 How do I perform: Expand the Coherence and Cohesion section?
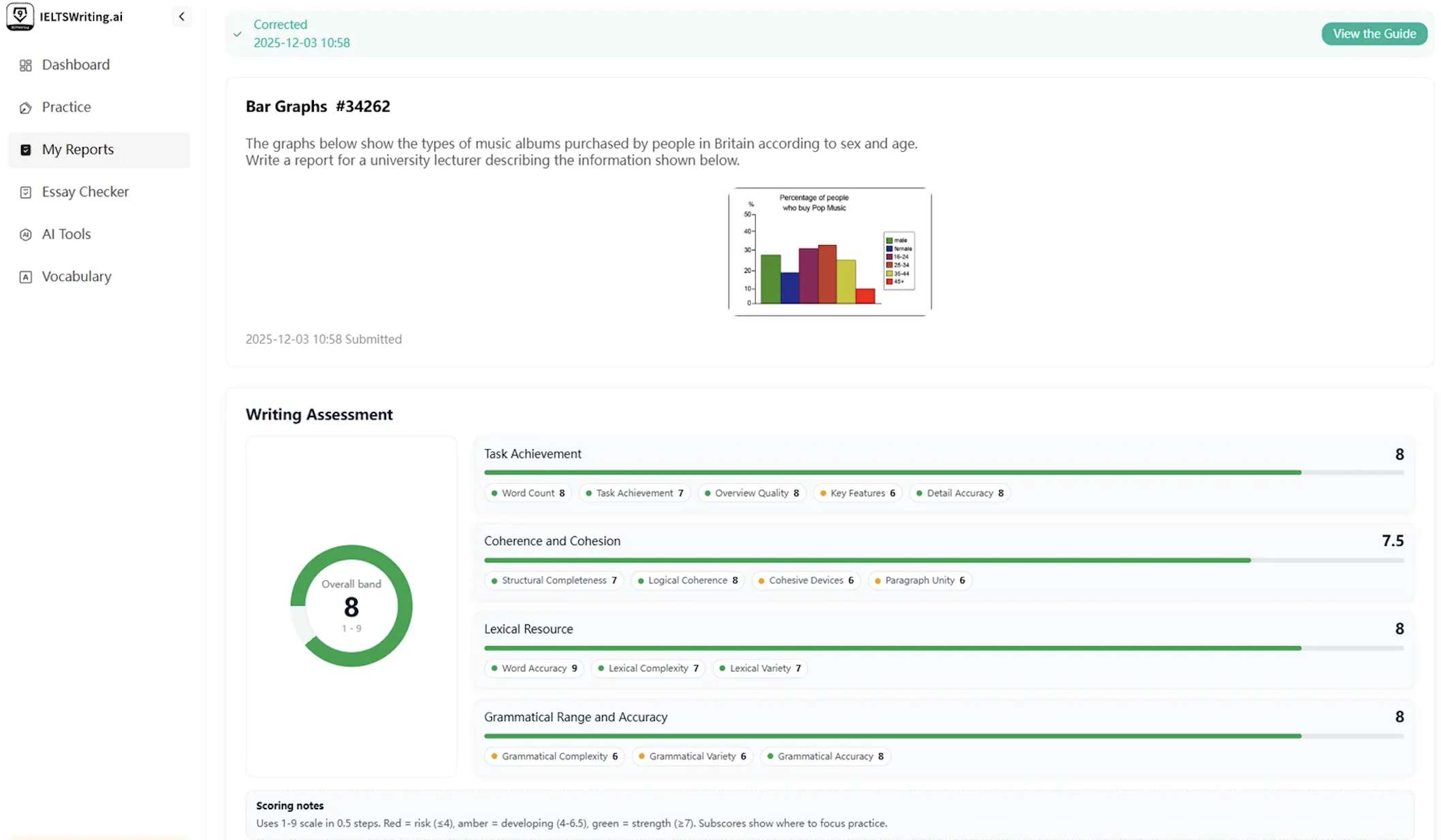pyautogui.click(x=552, y=541)
